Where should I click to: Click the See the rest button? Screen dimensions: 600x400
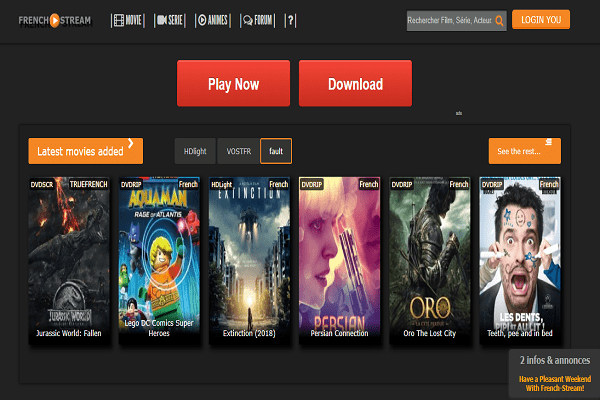(525, 151)
